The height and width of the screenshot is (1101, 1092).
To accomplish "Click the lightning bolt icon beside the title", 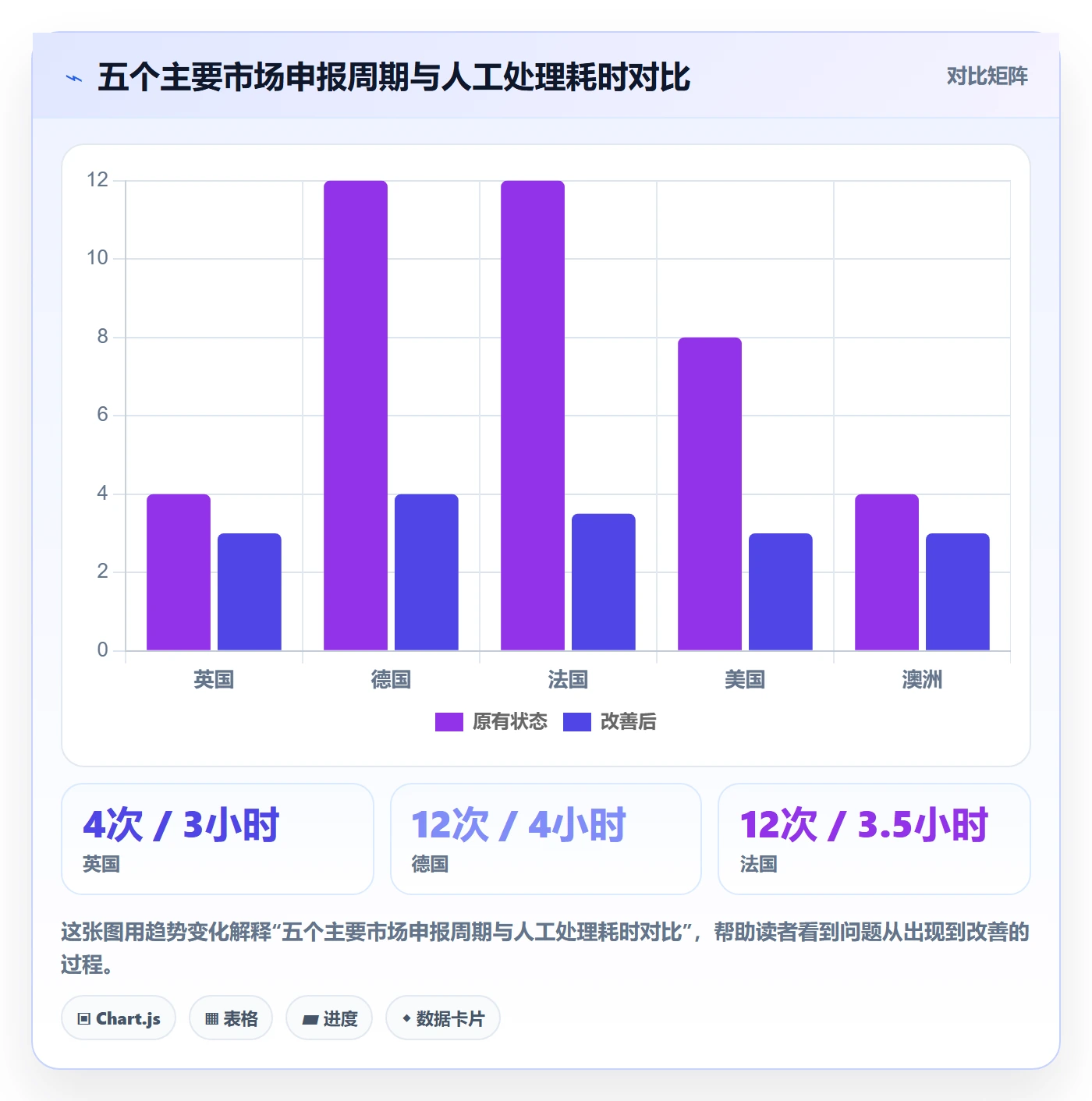I will point(74,78).
